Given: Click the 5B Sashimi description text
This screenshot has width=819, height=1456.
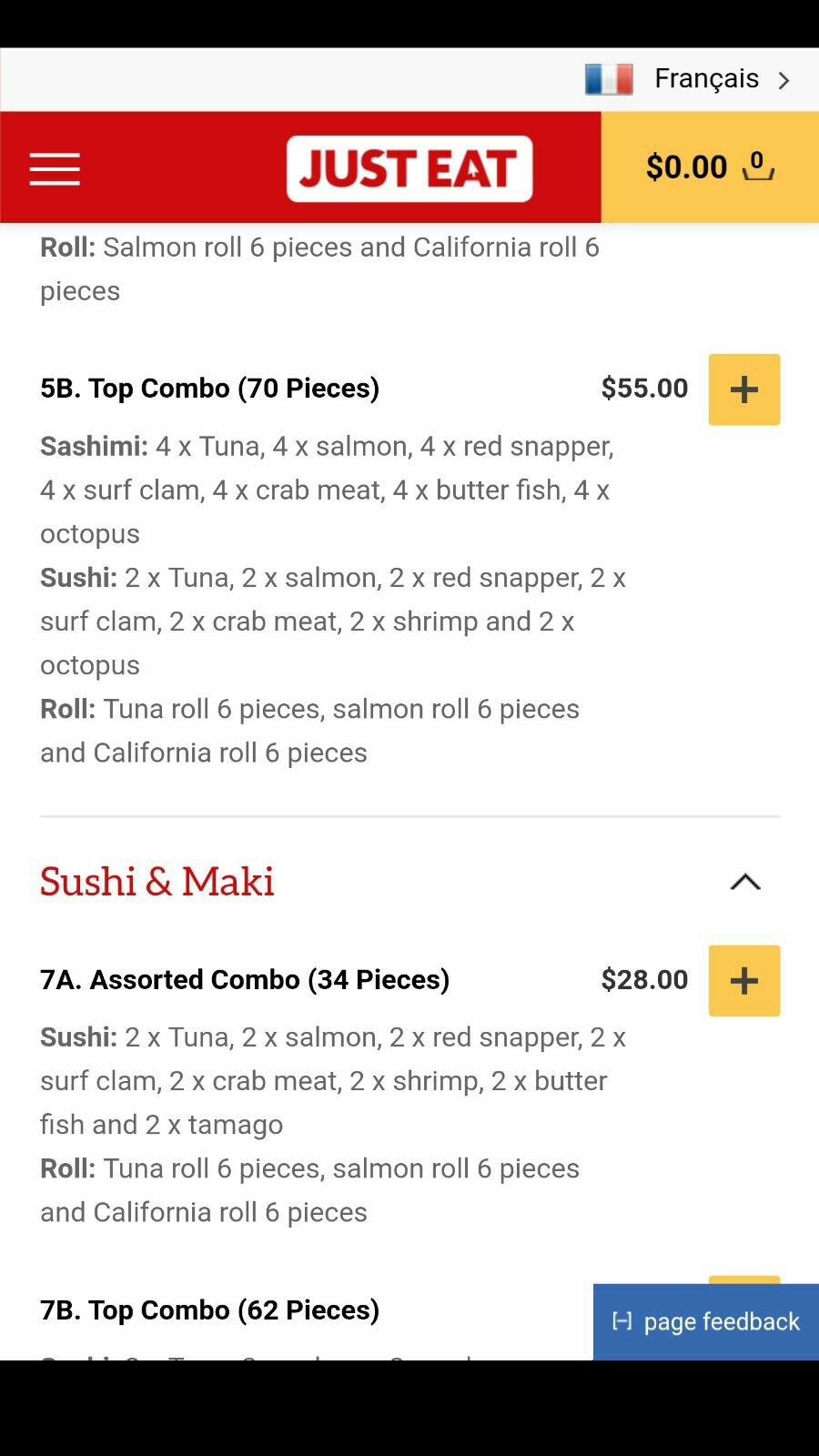Looking at the screenshot, I should coord(328,490).
